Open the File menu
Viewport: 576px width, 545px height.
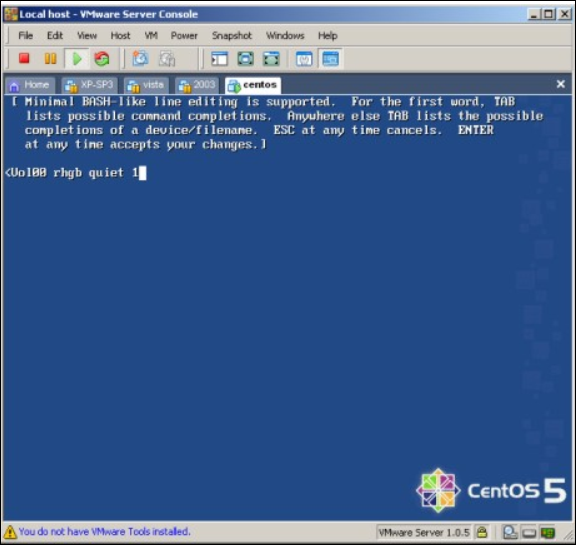point(25,36)
